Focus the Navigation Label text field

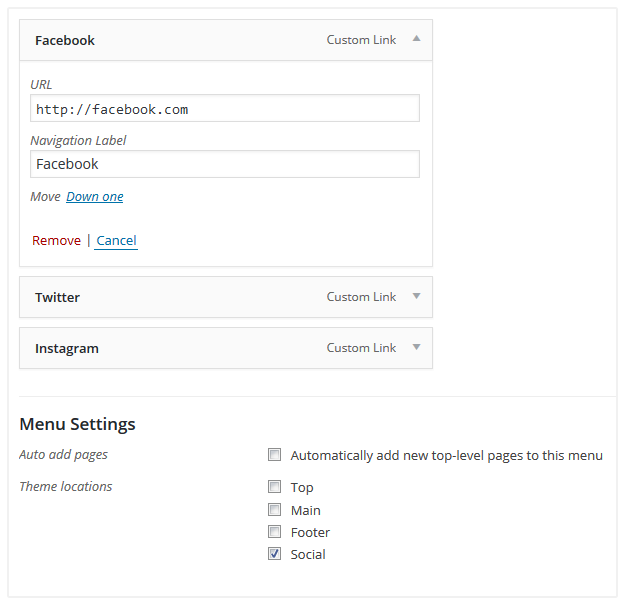(225, 164)
